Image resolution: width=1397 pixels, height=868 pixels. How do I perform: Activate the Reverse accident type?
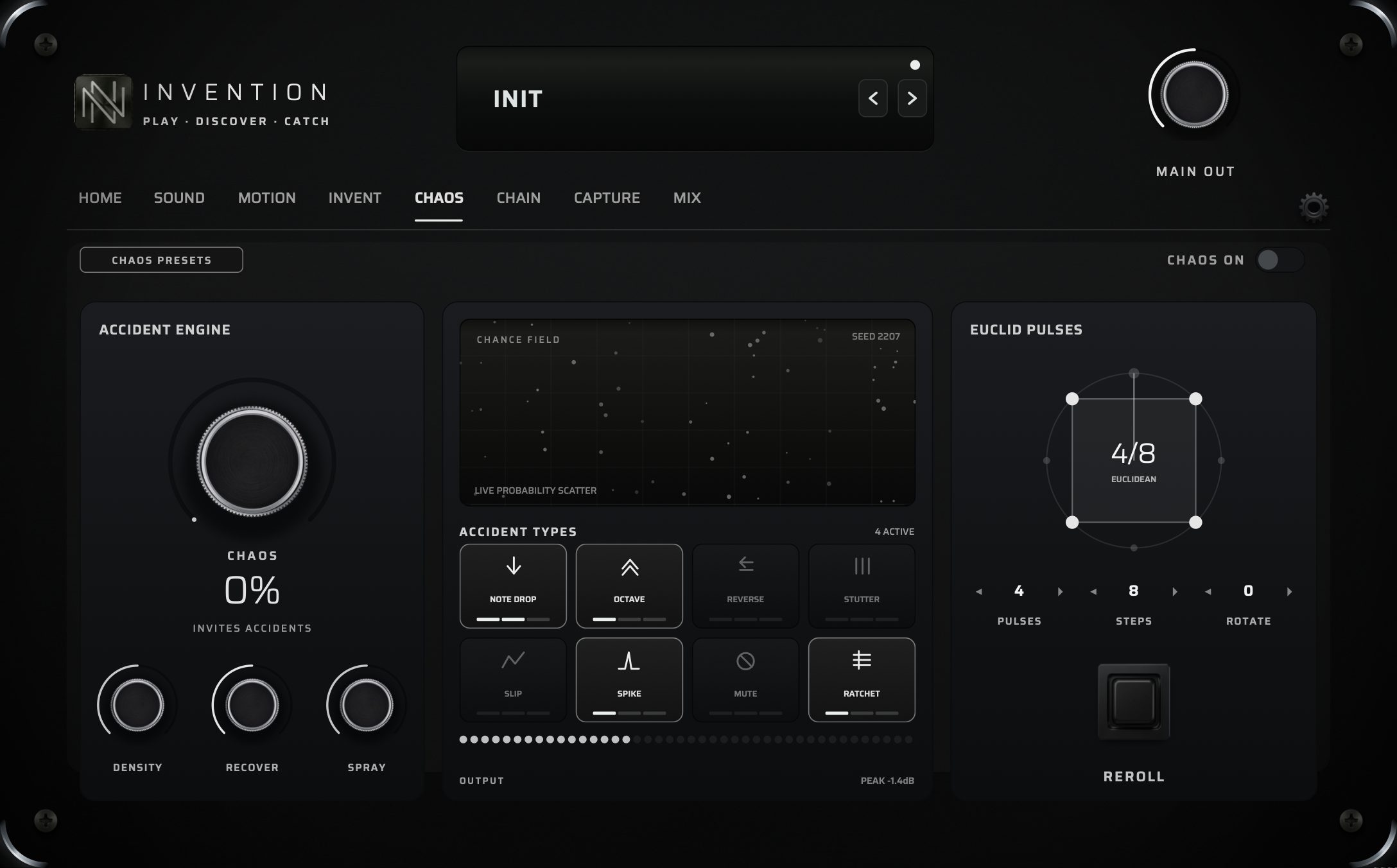point(745,586)
